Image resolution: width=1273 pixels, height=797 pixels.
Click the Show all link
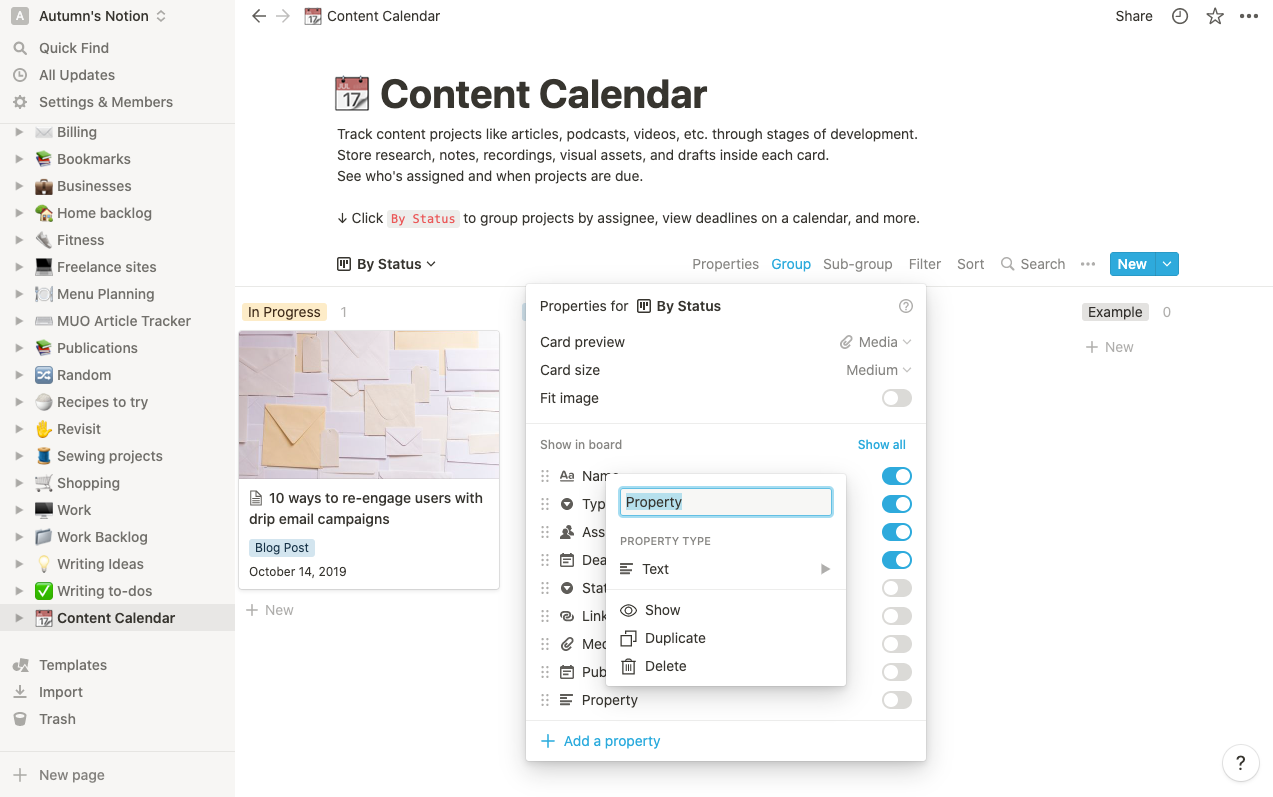[881, 444]
